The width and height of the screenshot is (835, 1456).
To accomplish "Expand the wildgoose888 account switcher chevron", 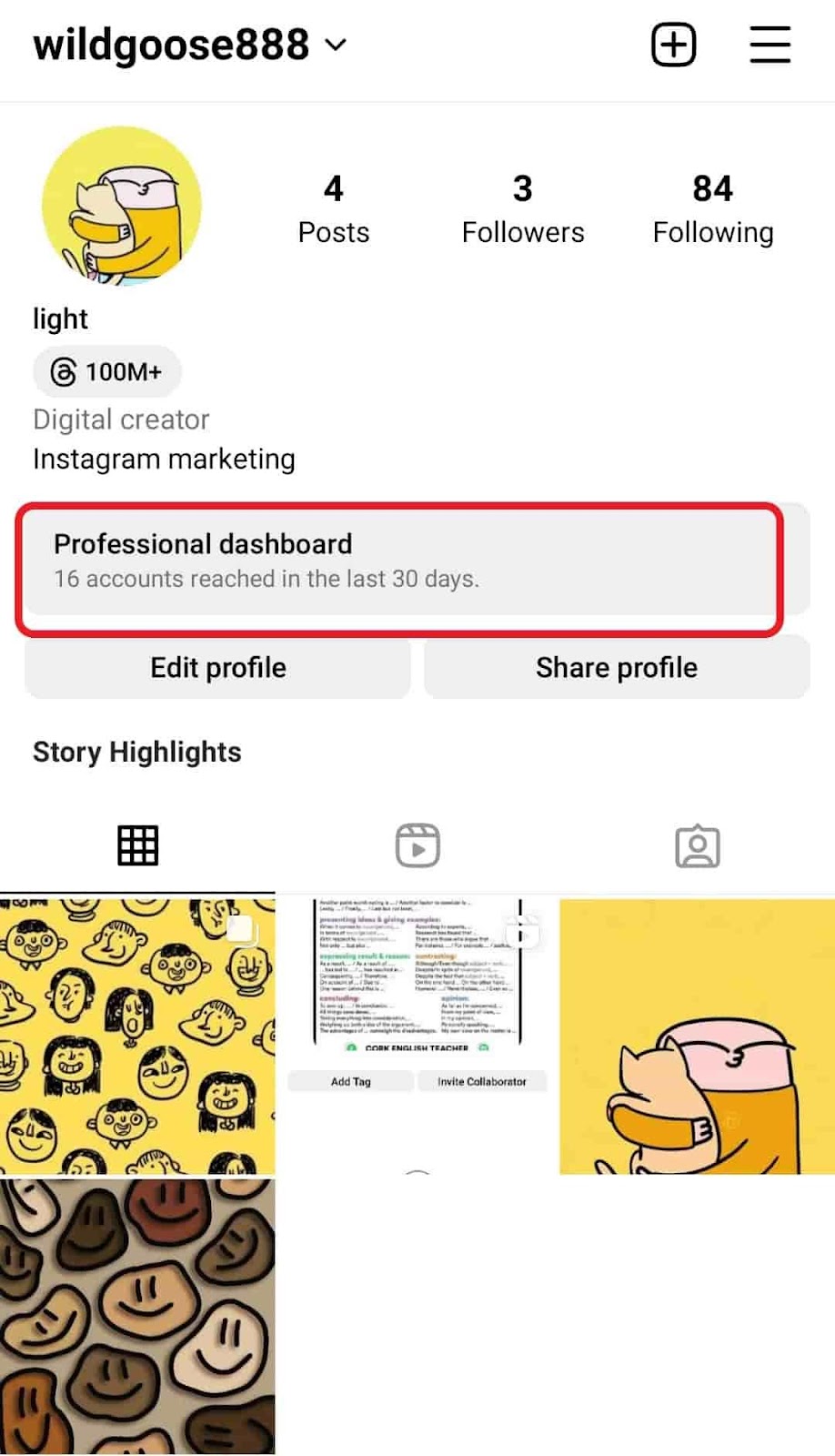I will pos(336,45).
